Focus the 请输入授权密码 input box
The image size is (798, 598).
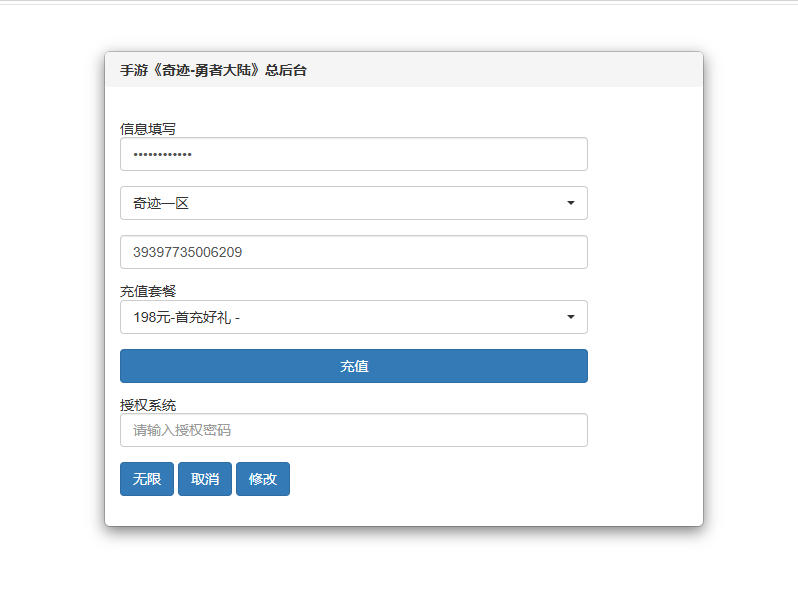[353, 430]
